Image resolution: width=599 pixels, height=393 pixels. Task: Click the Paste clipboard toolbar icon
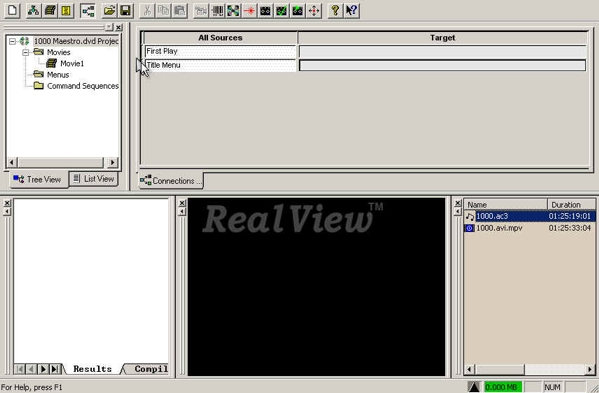coord(180,10)
